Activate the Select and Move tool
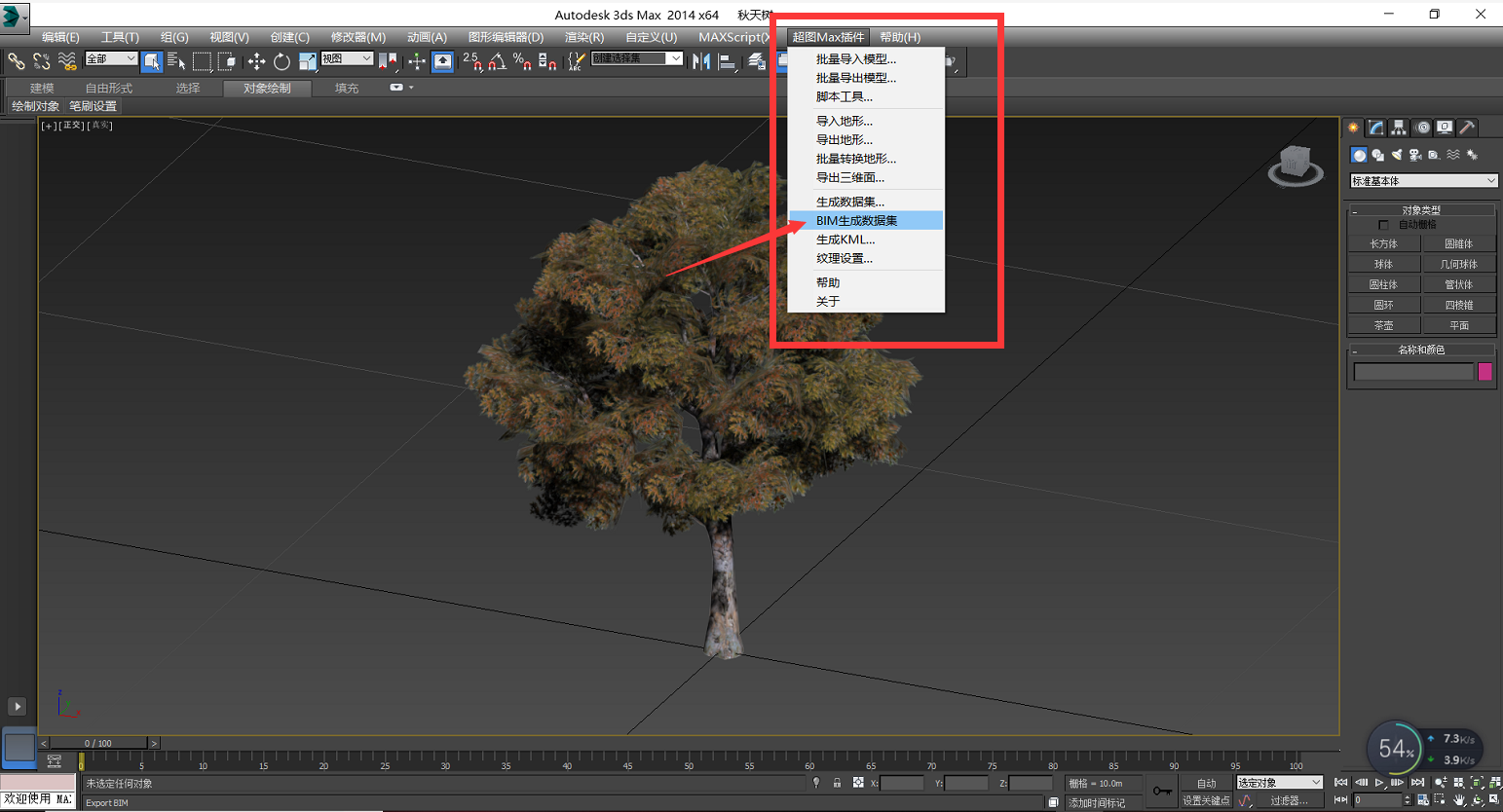The width and height of the screenshot is (1503, 812). (x=257, y=60)
